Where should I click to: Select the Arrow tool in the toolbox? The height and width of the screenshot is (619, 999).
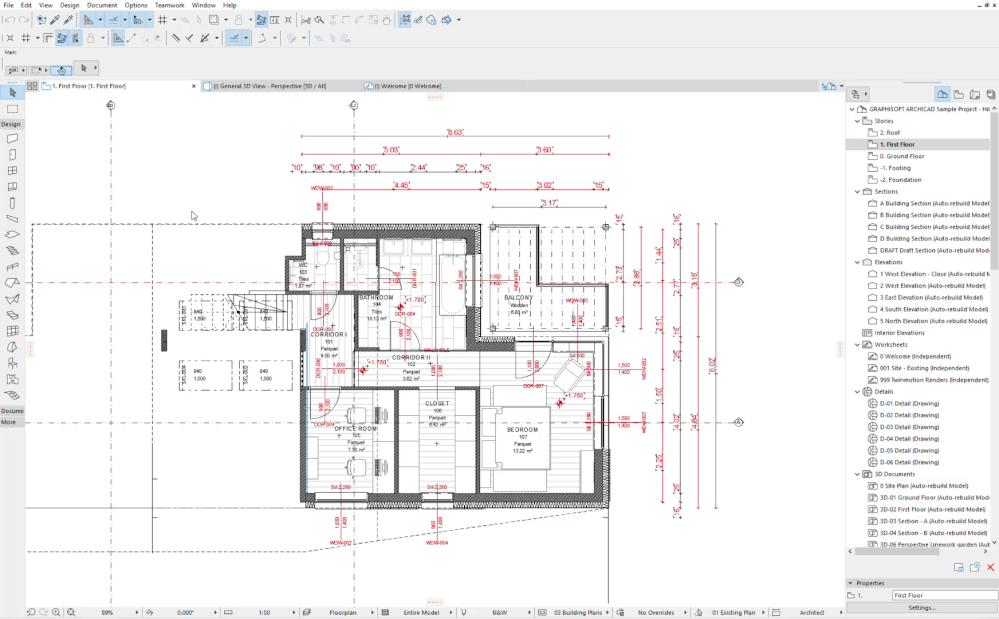pyautogui.click(x=12, y=93)
